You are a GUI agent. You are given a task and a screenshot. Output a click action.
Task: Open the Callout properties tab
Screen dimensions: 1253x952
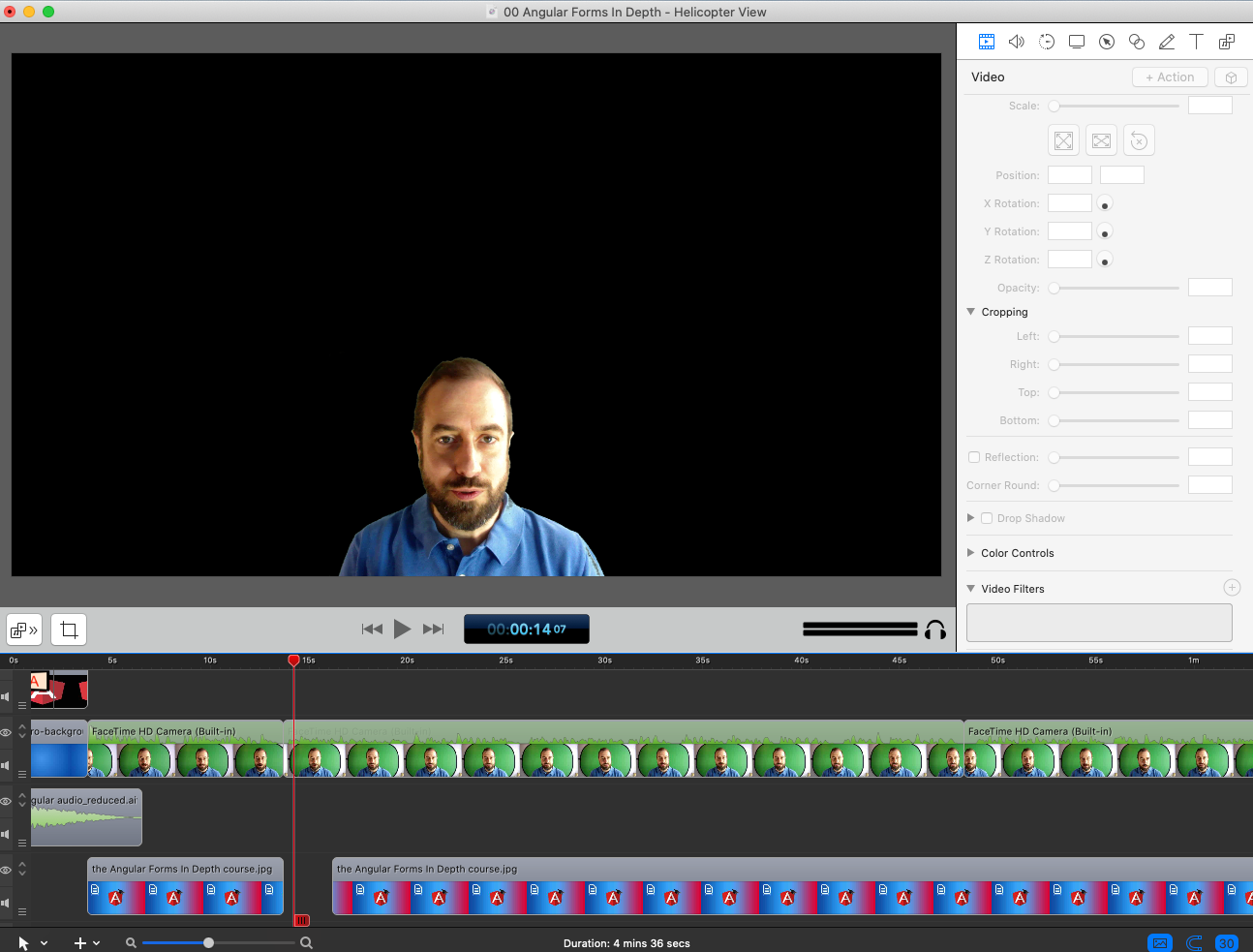tap(1107, 42)
